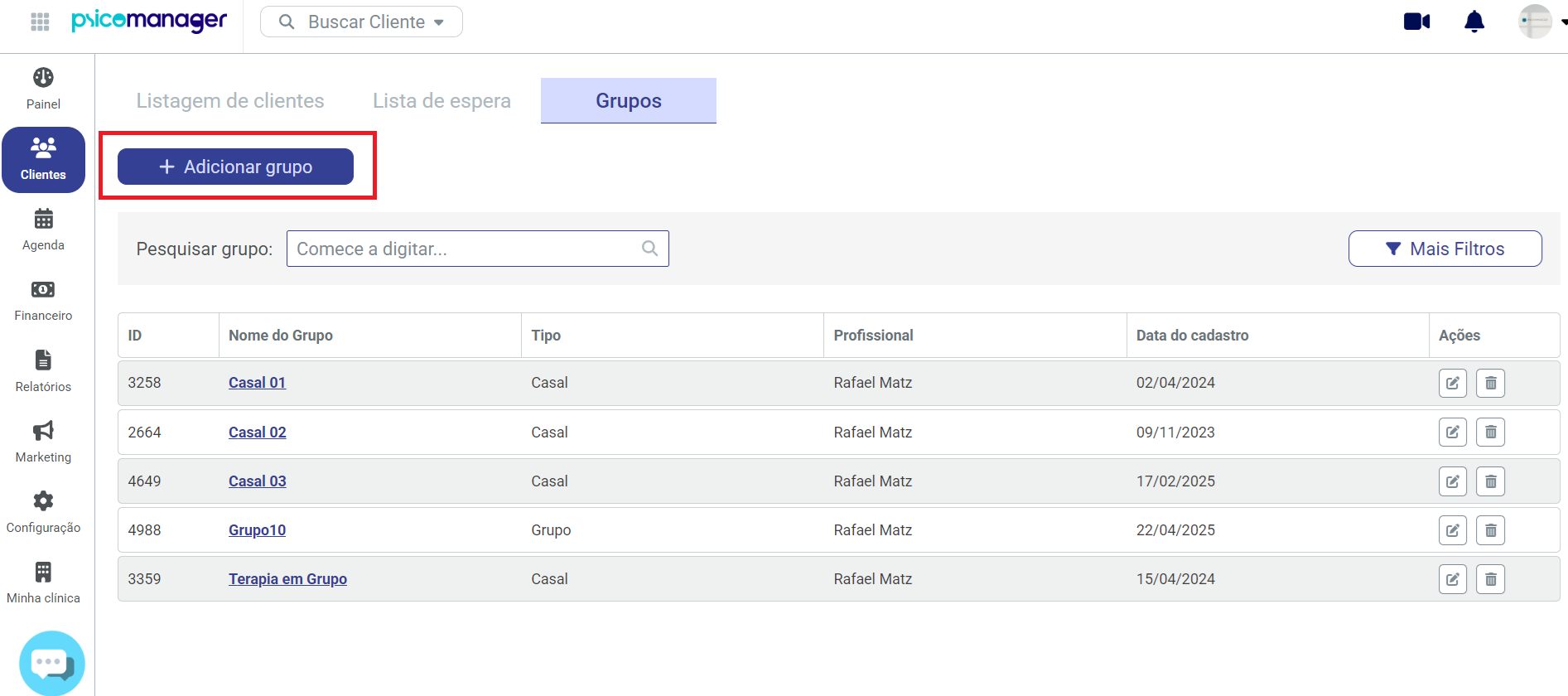Open notifications bell
Viewport: 1568px width, 696px height.
1474,22
